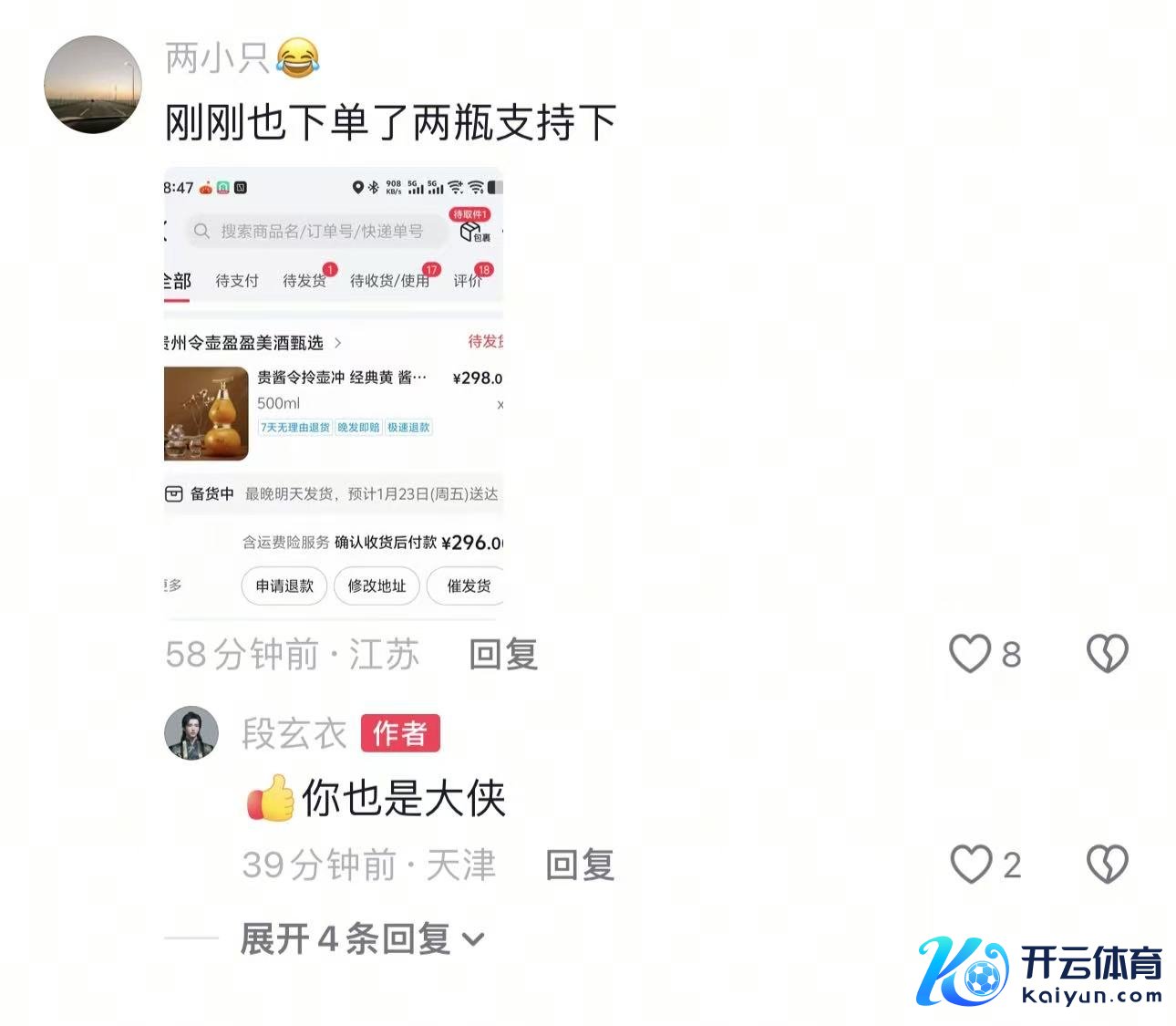Reply to the 两小只 comment
1176x1026 pixels.
pos(503,654)
